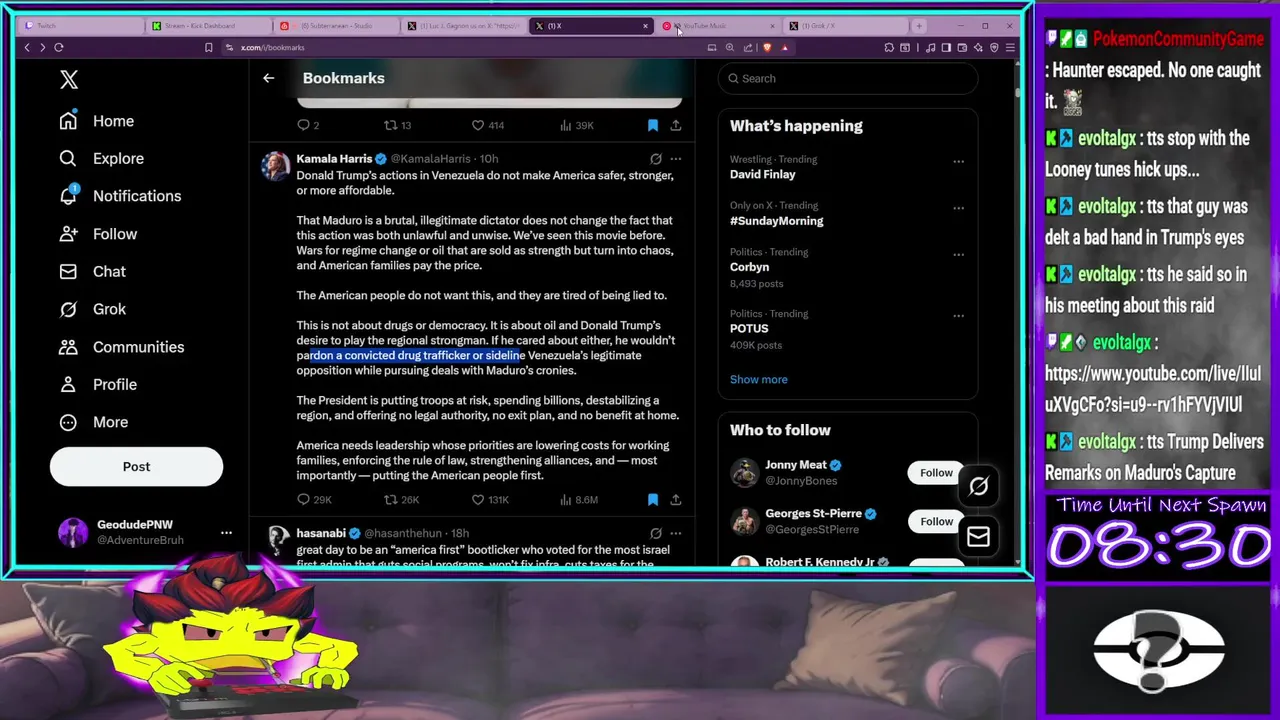Screen dimensions: 1280x720
Task: Repost the post with 13 reposts
Action: click(398, 125)
